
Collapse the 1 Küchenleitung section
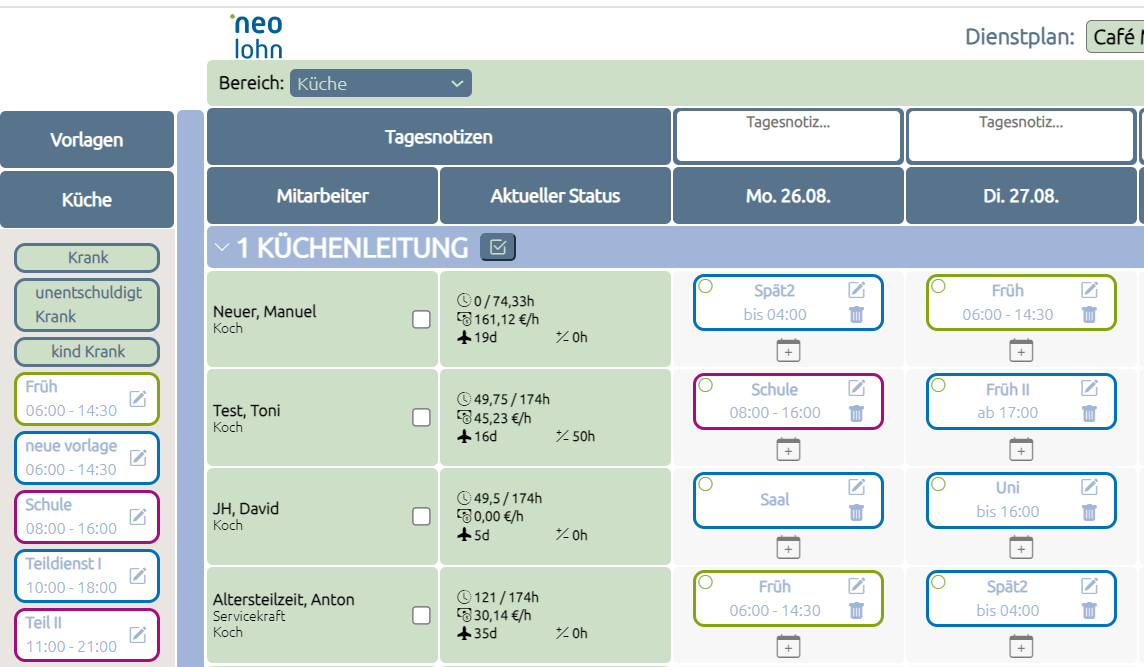(222, 248)
